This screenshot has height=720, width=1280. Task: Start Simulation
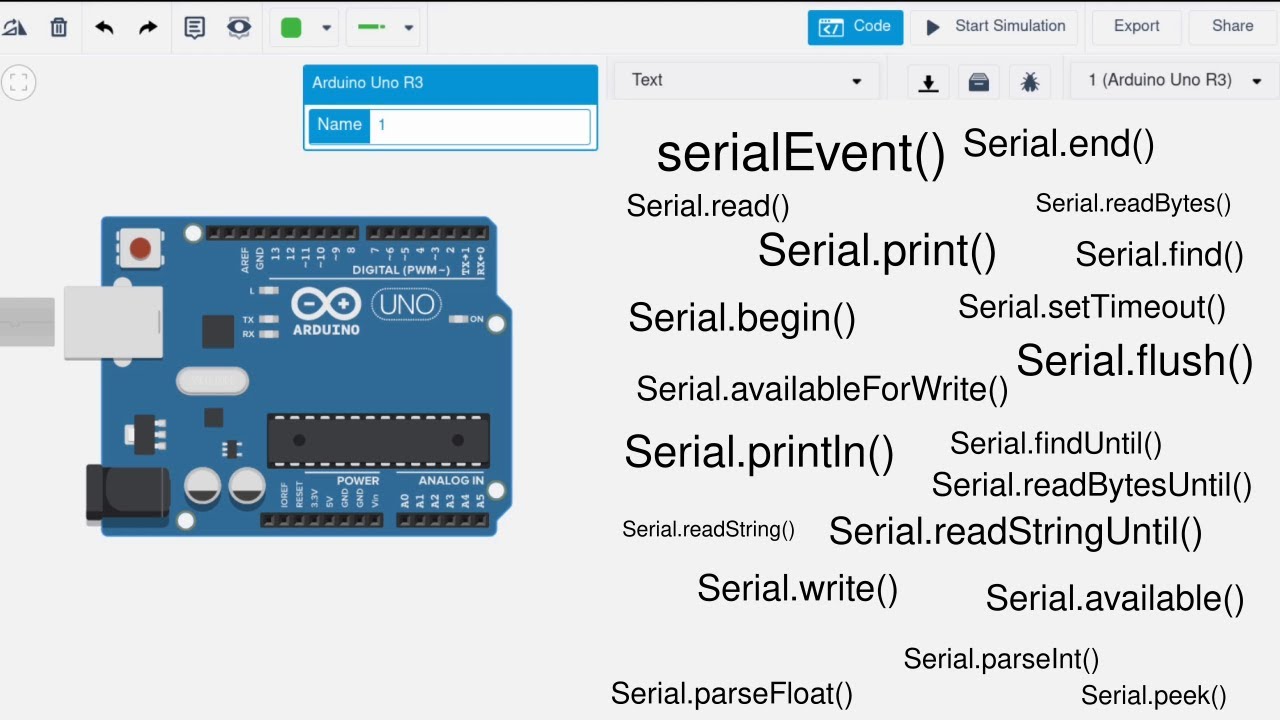[x=995, y=27]
